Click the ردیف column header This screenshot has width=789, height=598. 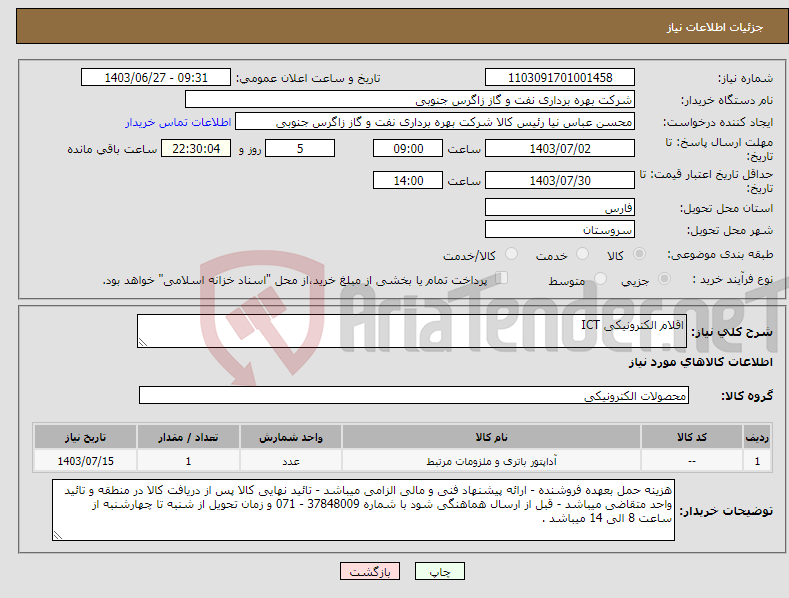tap(757, 437)
